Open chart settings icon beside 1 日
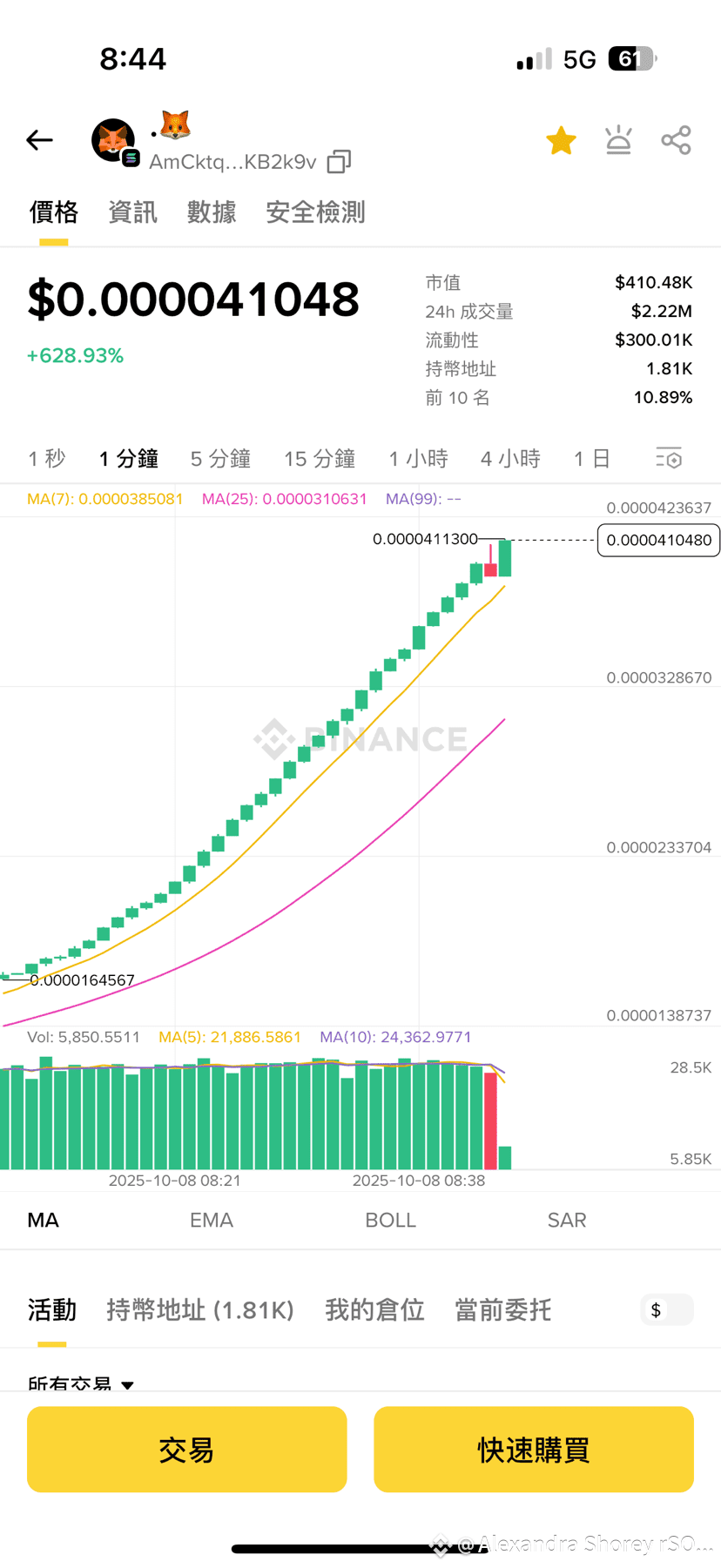The height and width of the screenshot is (1568, 721). tap(669, 458)
